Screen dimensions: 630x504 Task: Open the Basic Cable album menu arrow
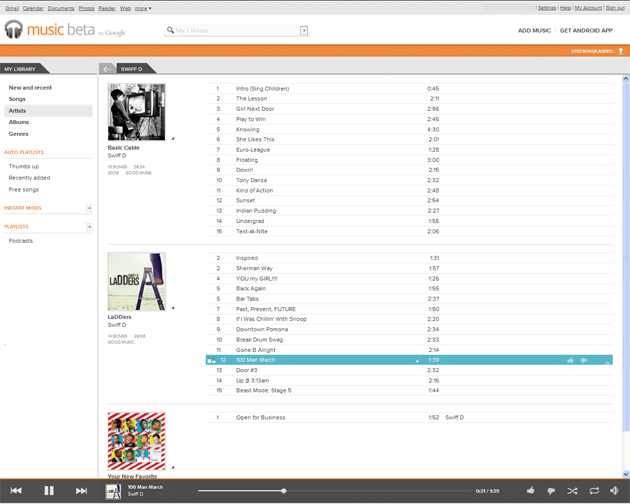[173, 138]
